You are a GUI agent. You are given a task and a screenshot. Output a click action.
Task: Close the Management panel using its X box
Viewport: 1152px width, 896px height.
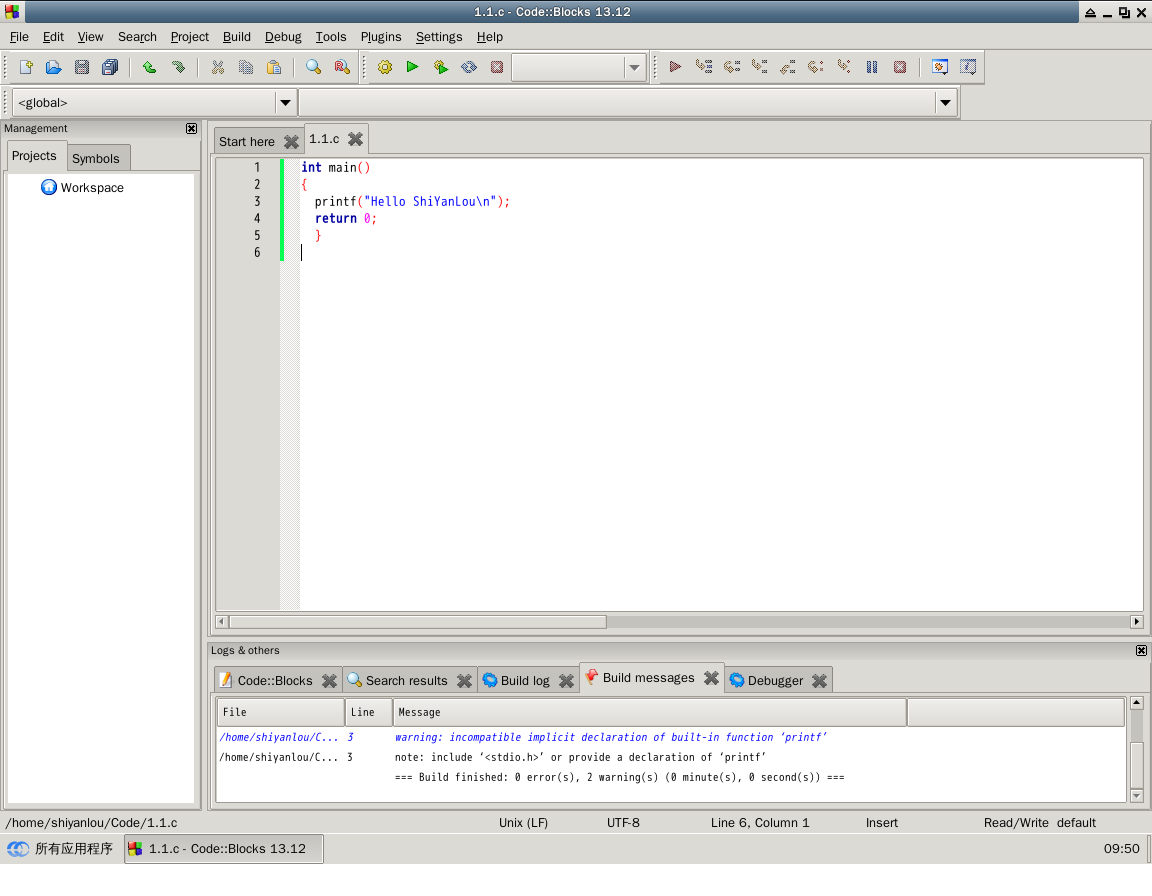(x=192, y=128)
